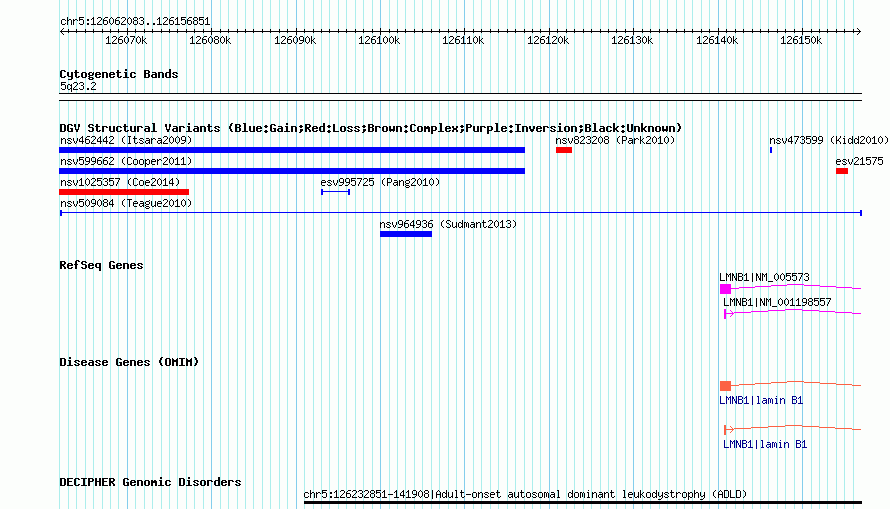Click the 'nsv509084 (Teague2010)' label
The width and height of the screenshot is (890, 509).
pos(126,203)
